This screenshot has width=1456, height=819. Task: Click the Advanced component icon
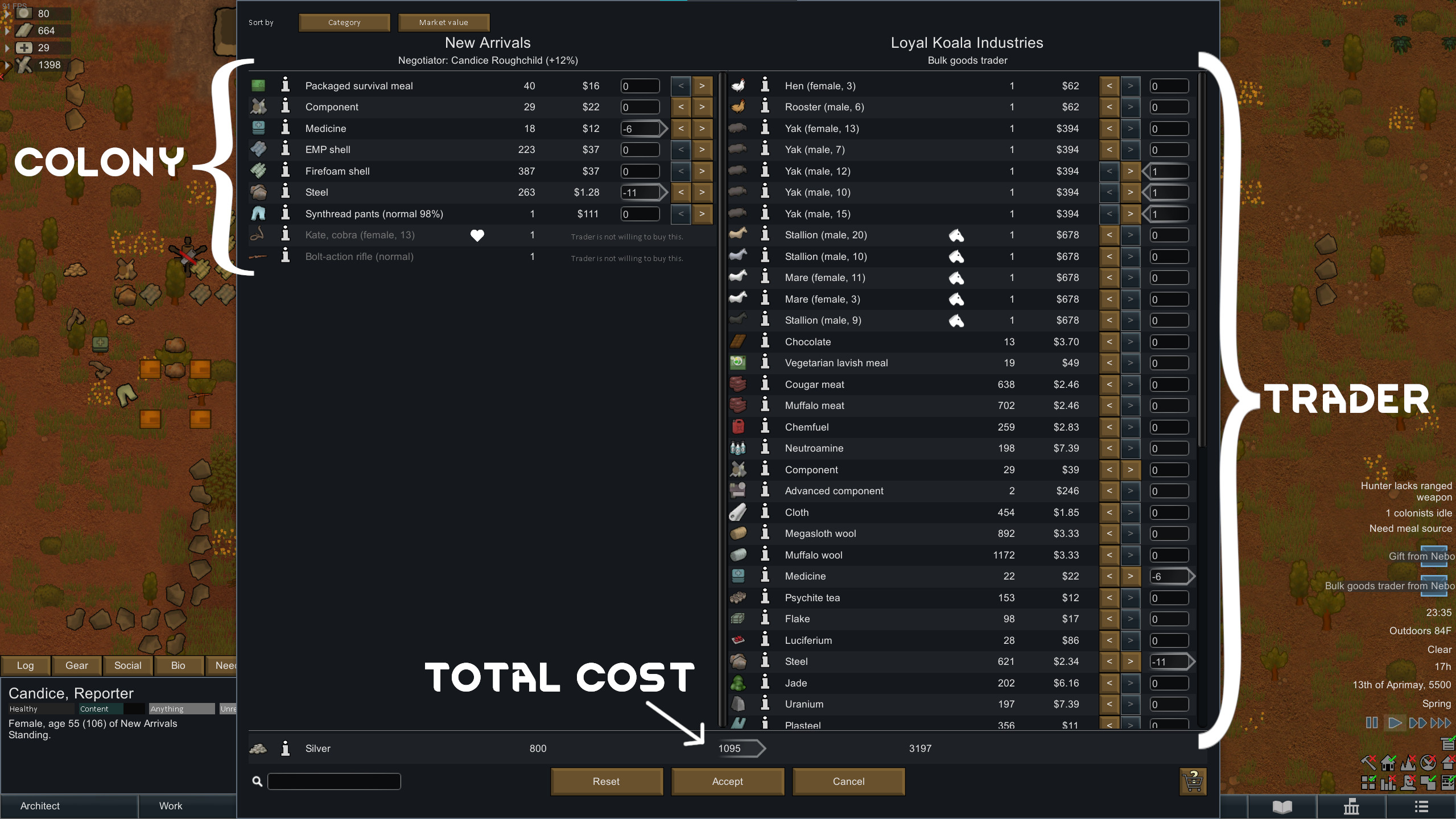coord(738,490)
